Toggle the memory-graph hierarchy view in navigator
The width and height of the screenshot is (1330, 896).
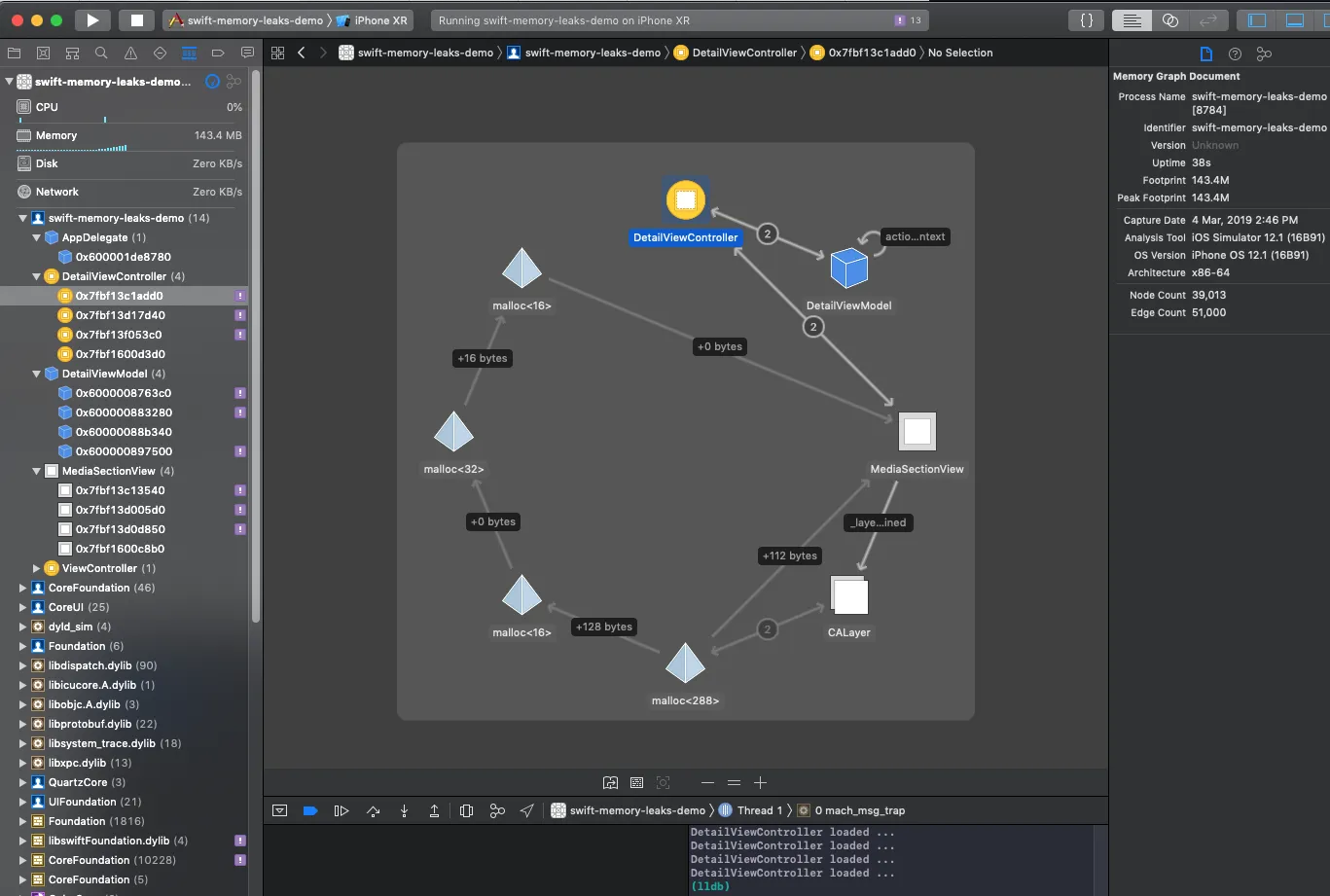click(234, 82)
